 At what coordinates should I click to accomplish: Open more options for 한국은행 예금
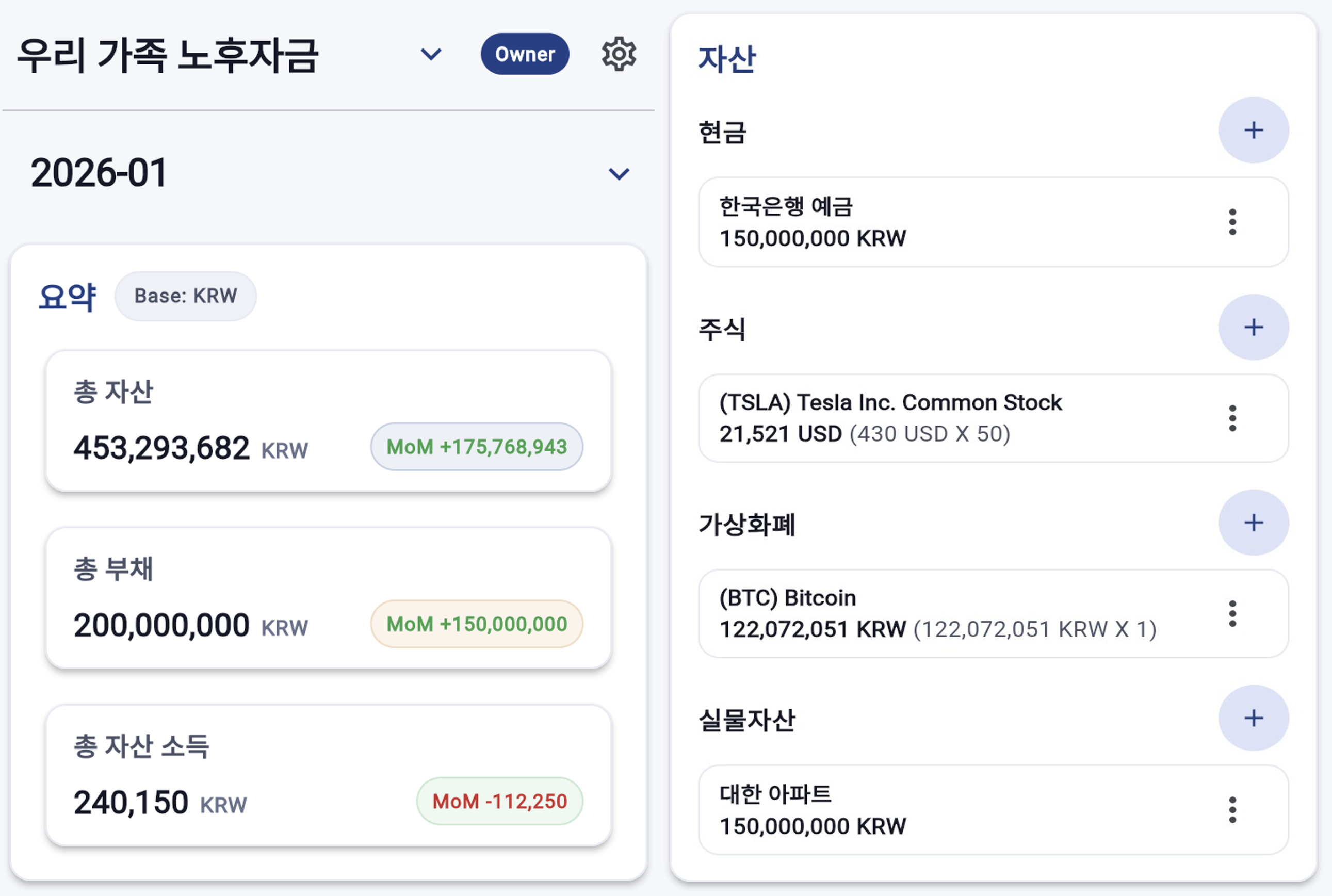1232,222
